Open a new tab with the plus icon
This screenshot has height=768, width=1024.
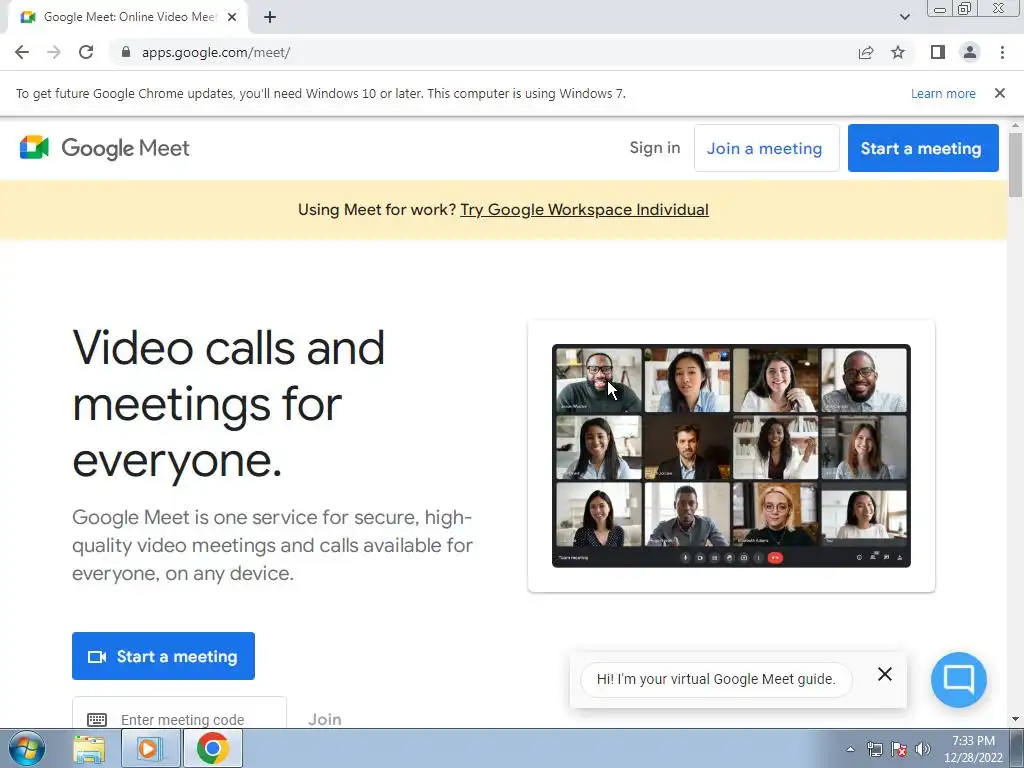point(270,17)
